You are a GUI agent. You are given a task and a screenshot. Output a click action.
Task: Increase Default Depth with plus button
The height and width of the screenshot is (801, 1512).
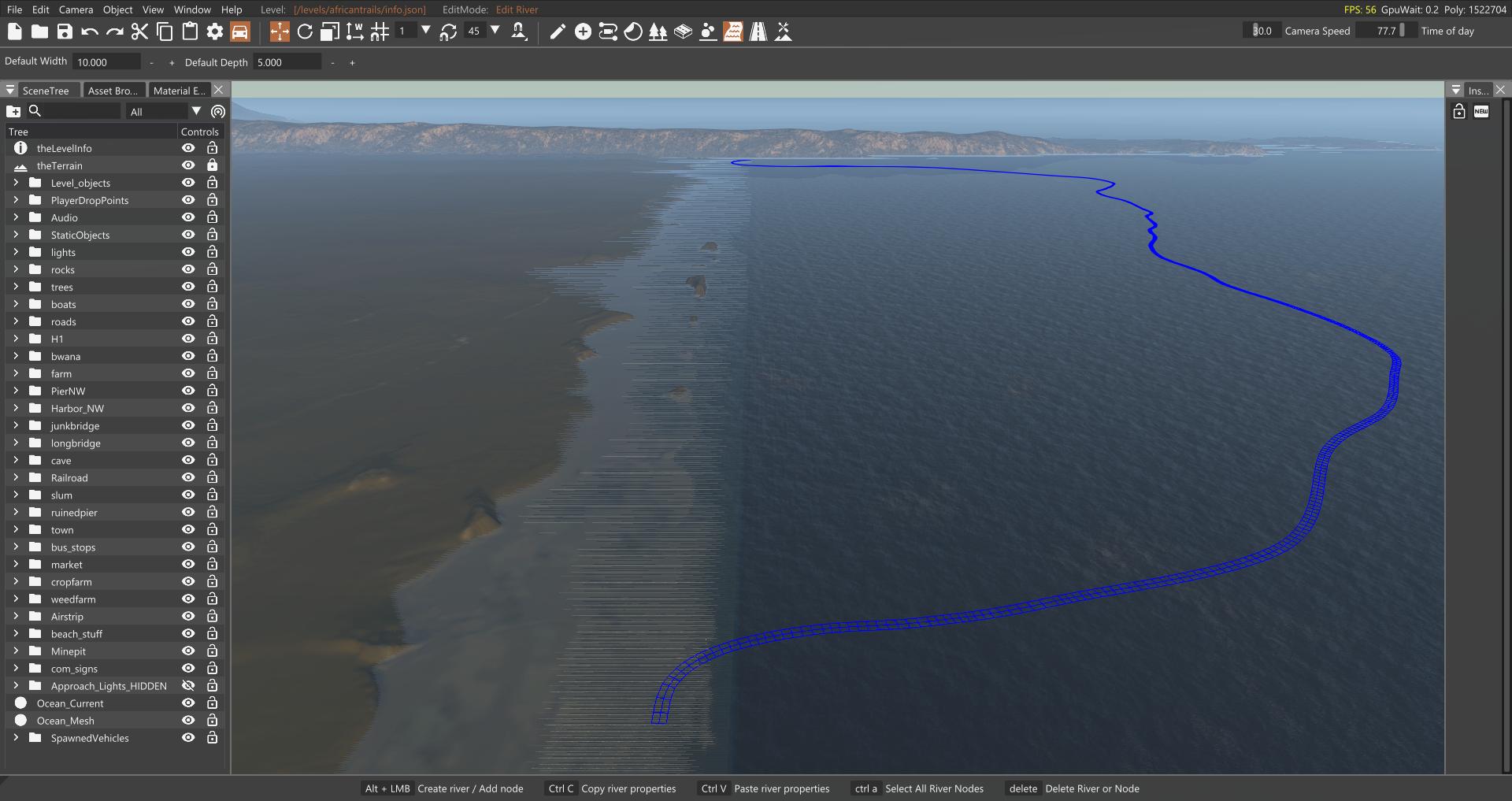tap(352, 62)
